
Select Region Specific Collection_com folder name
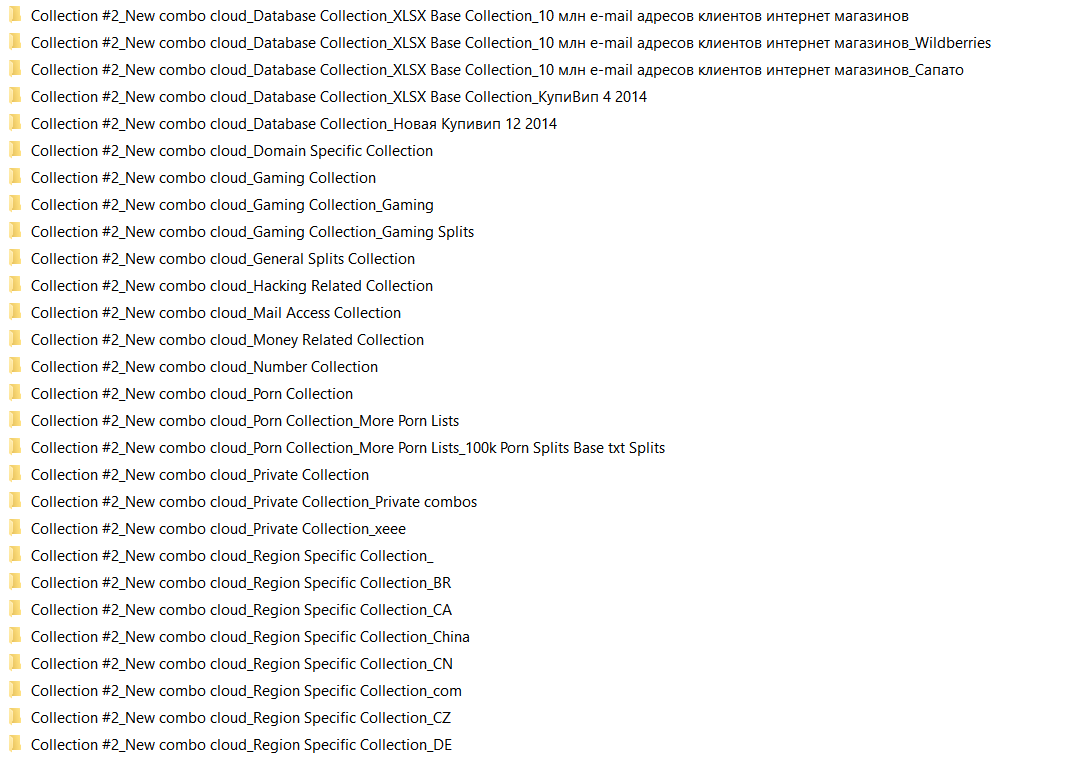point(246,691)
